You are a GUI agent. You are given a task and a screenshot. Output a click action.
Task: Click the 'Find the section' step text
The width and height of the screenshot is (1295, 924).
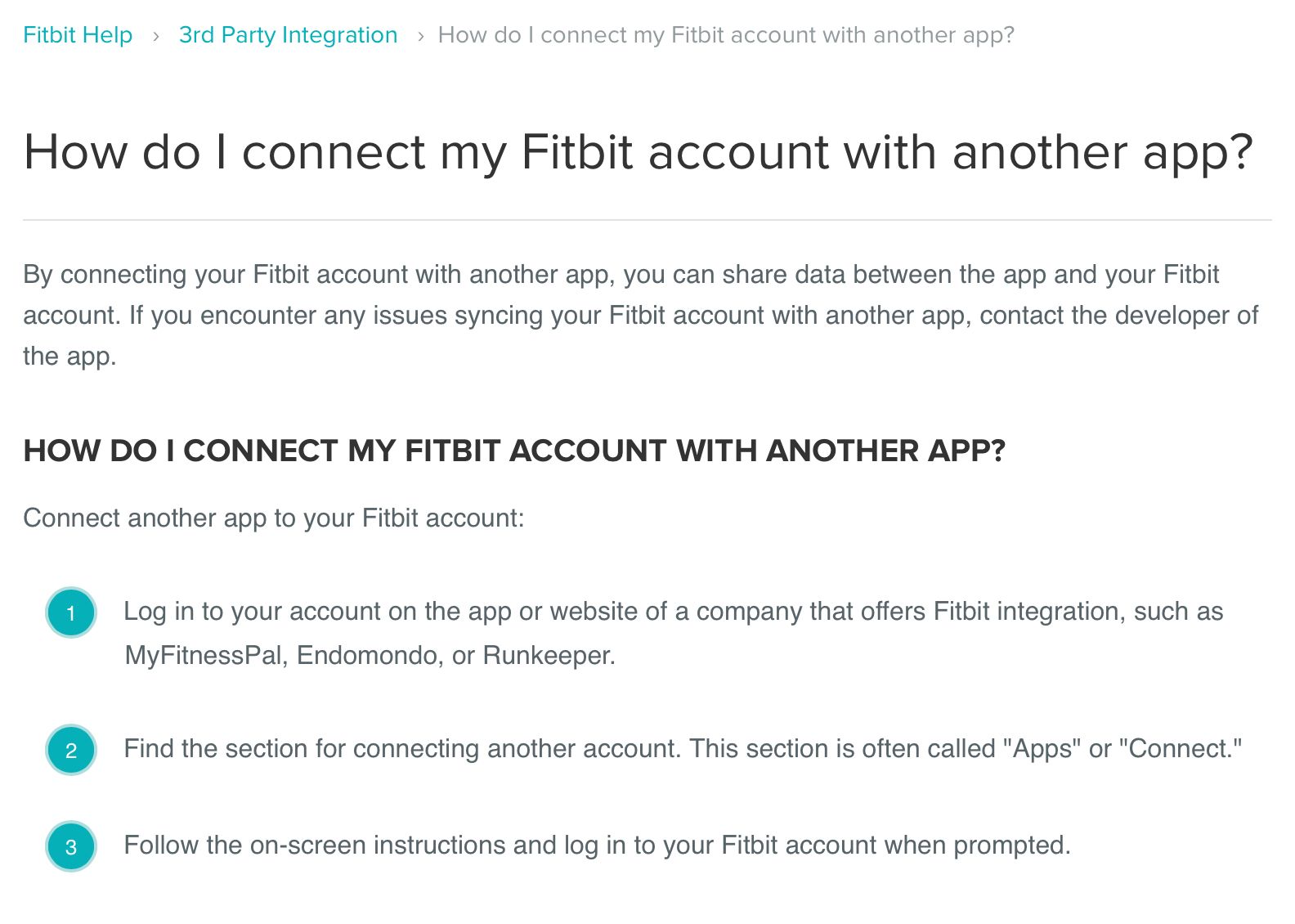tap(682, 749)
